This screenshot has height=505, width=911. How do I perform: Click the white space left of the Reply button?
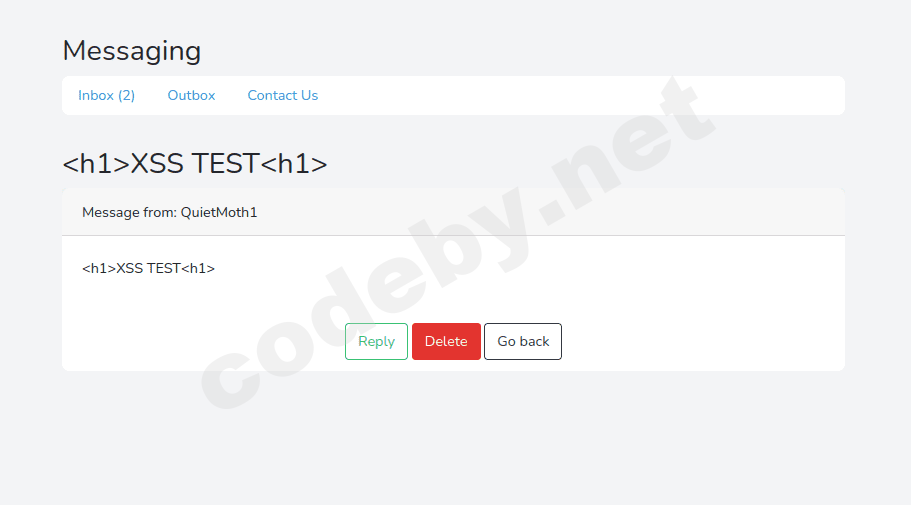(203, 342)
